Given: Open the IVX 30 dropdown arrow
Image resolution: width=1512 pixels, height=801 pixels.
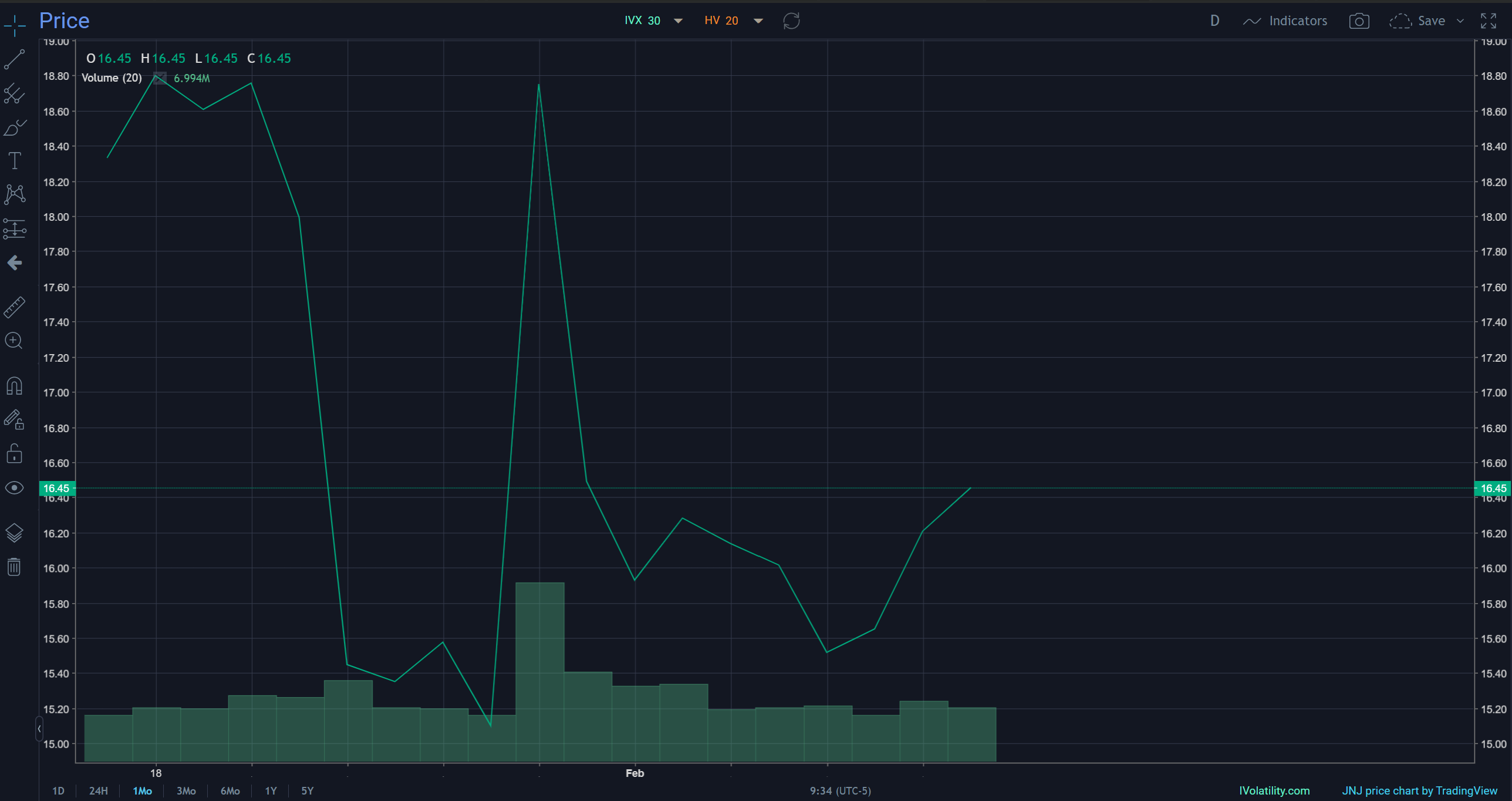Looking at the screenshot, I should (x=678, y=21).
